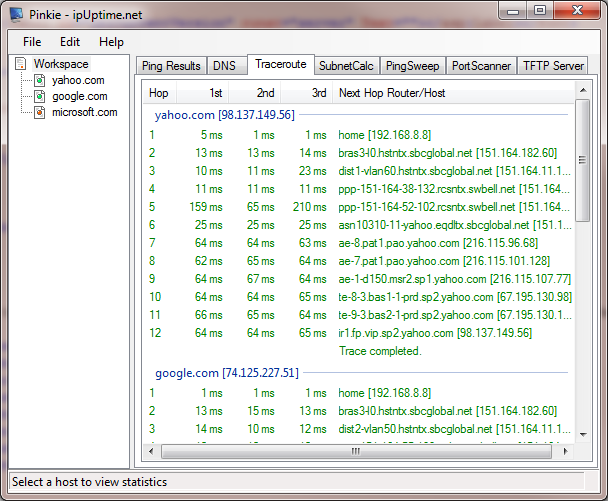The height and width of the screenshot is (501, 608).
Task: Click the 159 ms value in hop 5
Action: [x=206, y=207]
